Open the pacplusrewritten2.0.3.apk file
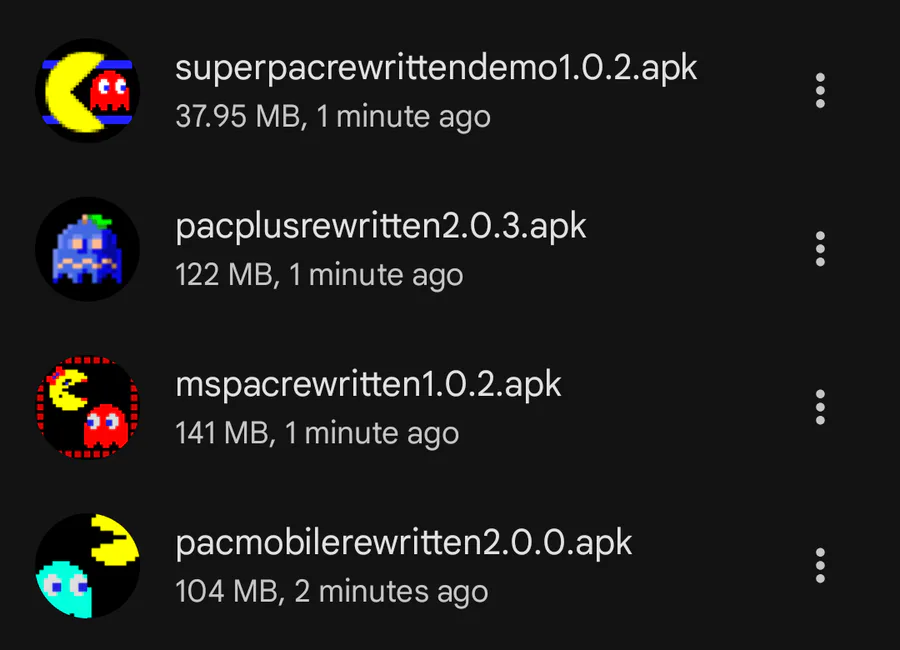This screenshot has width=900, height=650. (381, 226)
